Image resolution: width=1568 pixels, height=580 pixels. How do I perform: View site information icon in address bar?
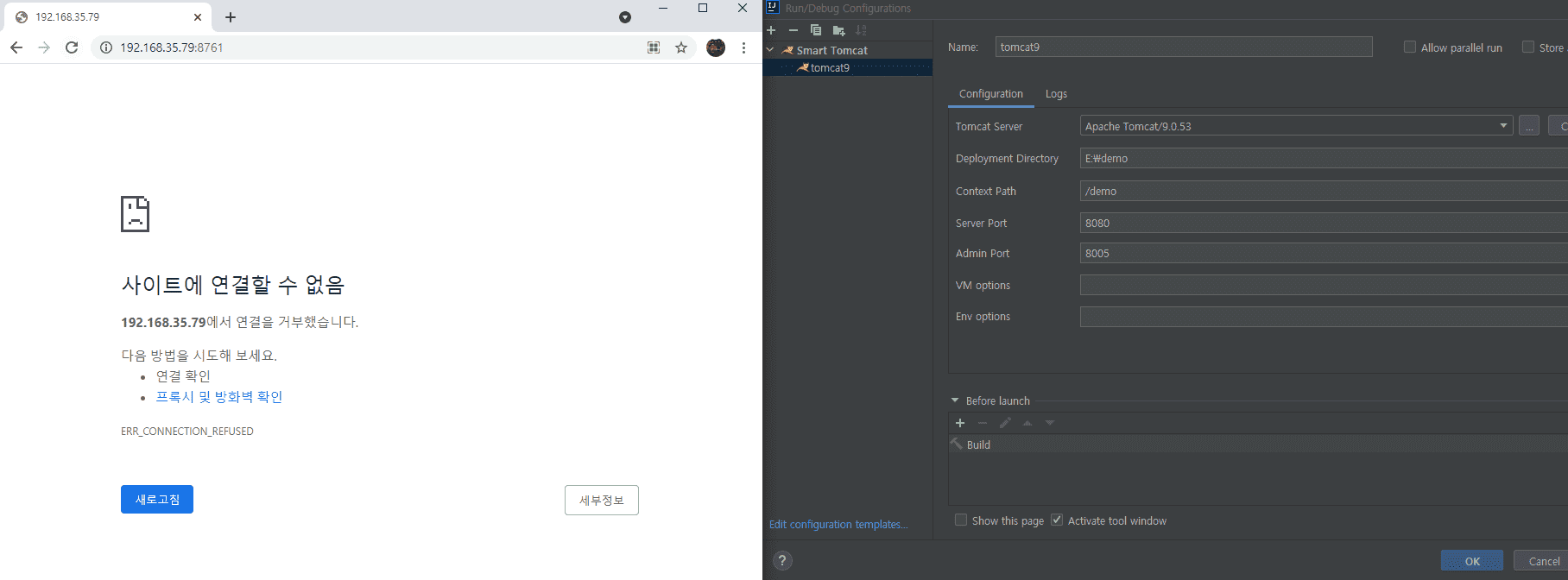(x=106, y=47)
